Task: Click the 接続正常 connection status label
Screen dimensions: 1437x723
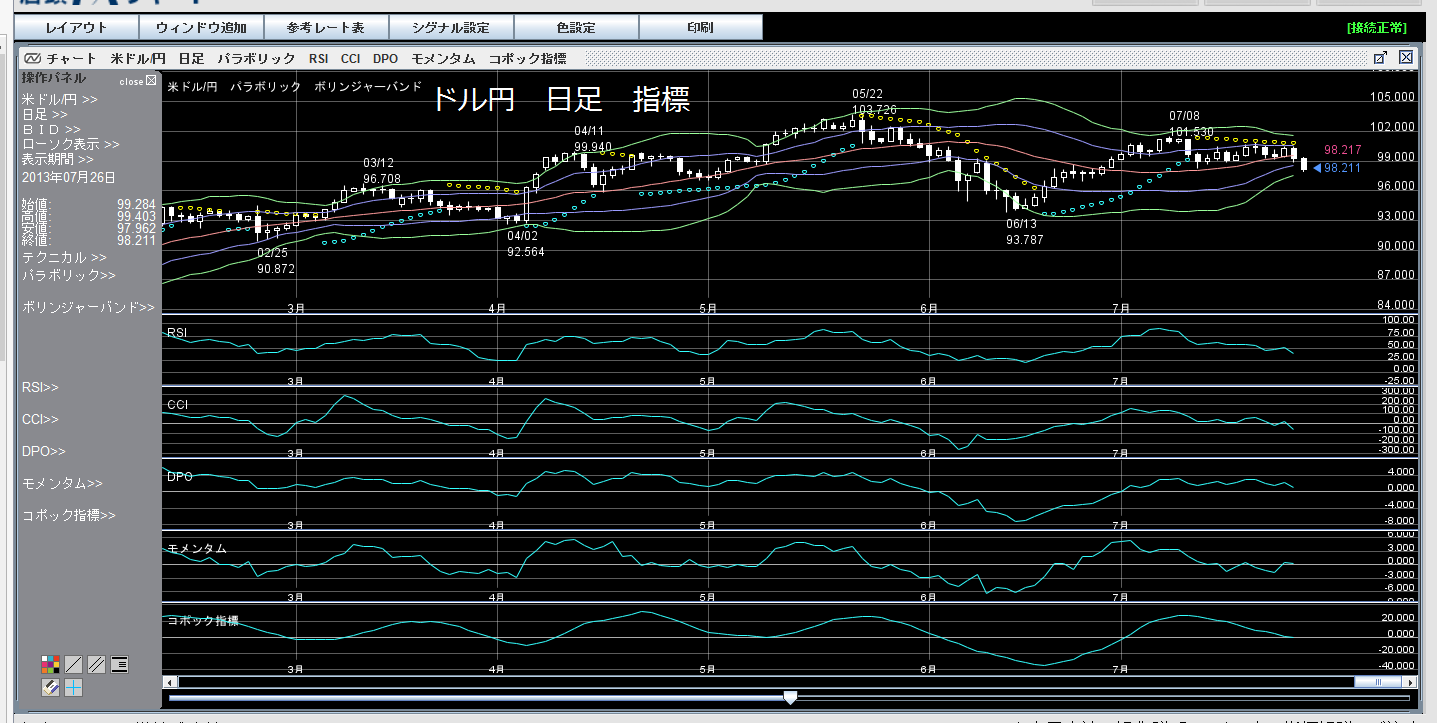Action: point(1377,27)
